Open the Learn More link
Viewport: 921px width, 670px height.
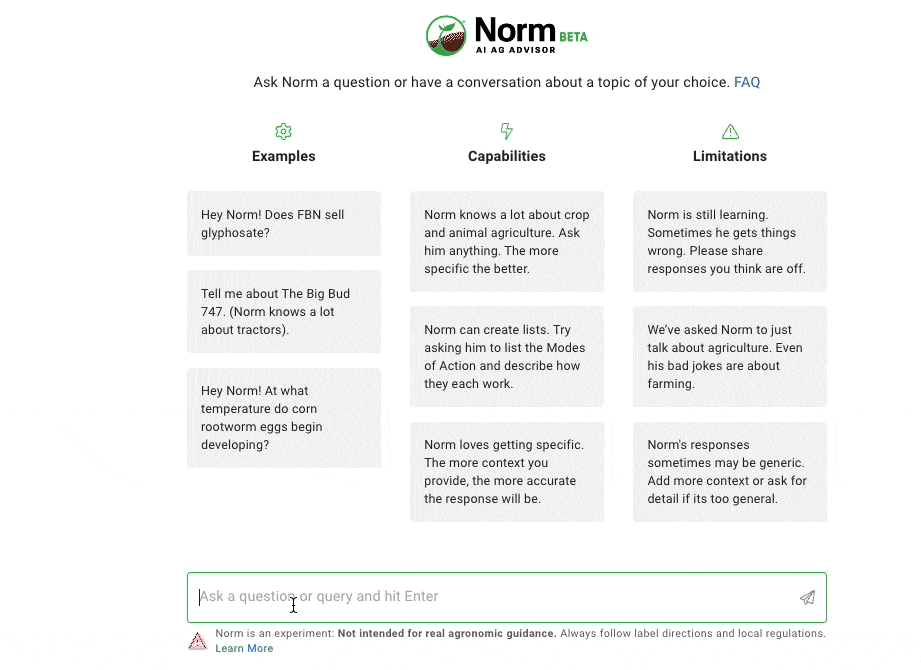(244, 648)
